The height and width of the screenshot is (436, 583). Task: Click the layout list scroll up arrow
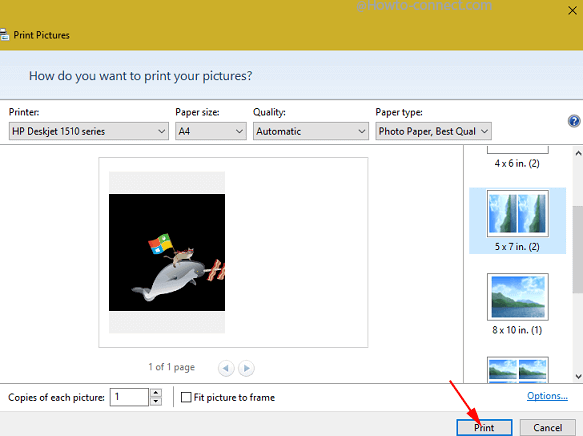pos(578,153)
